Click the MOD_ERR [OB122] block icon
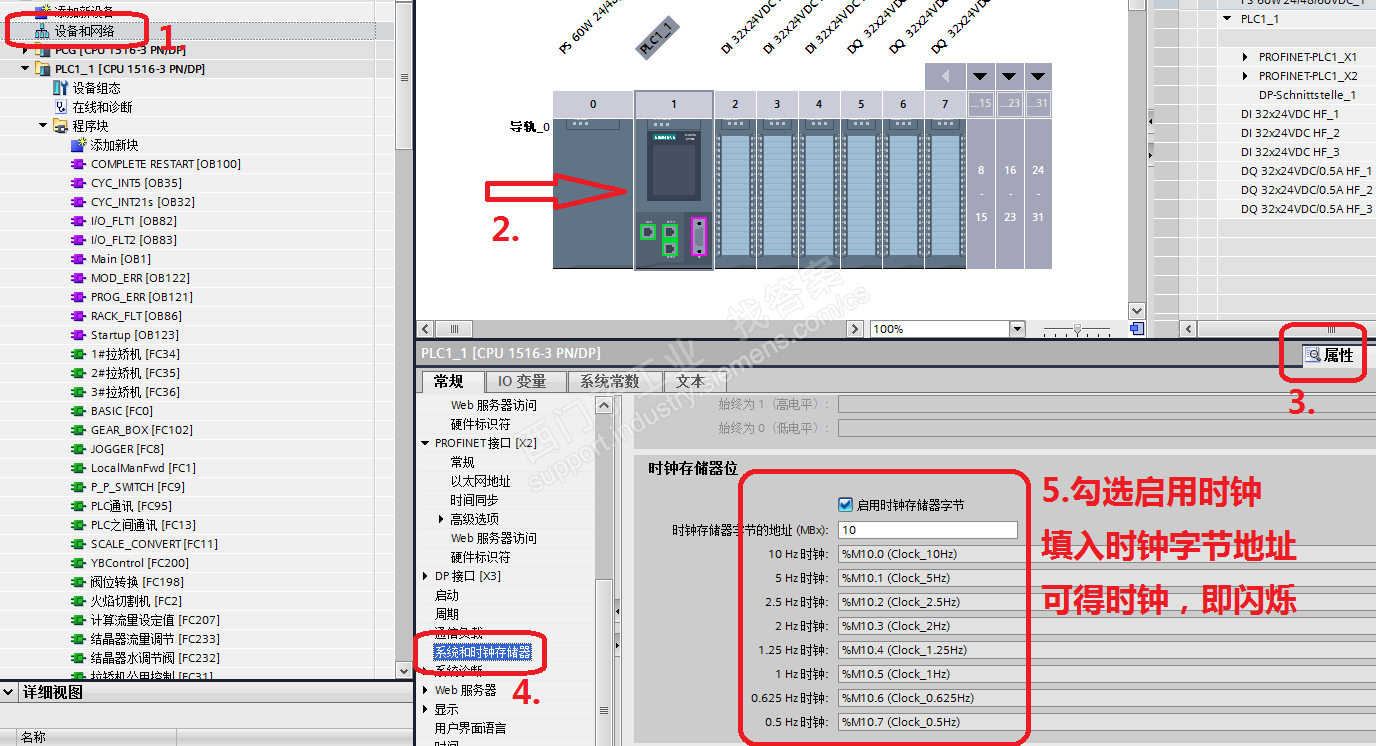This screenshot has height=746, width=1376. (78, 278)
